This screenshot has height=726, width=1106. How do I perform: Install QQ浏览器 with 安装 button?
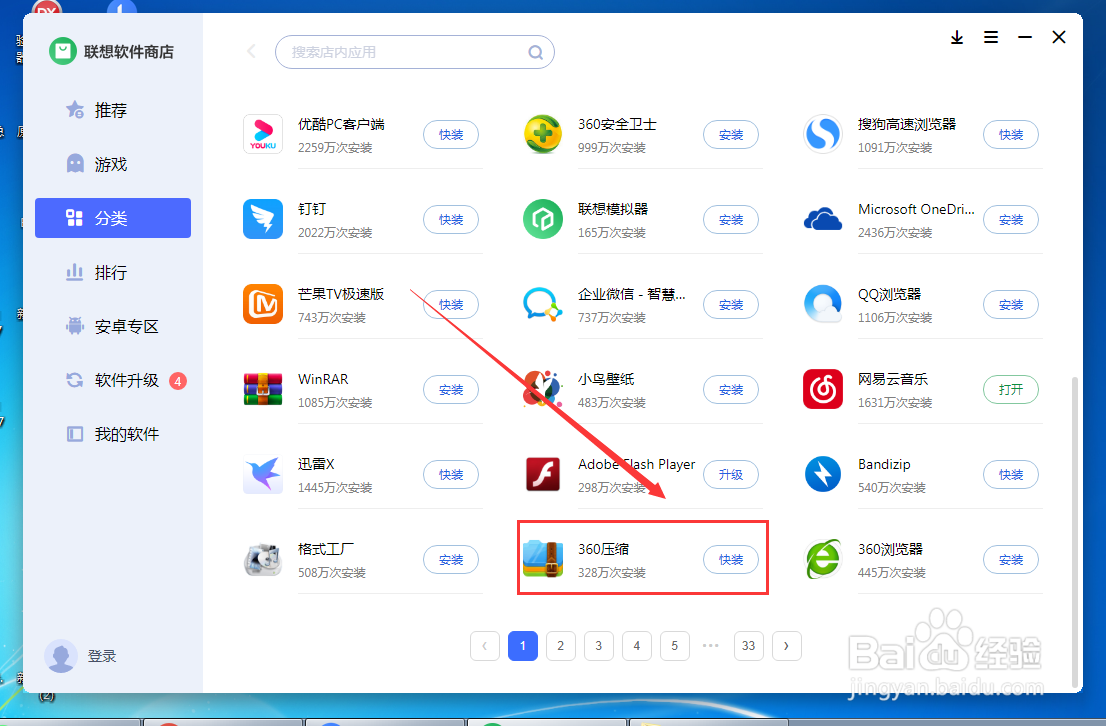(1011, 305)
